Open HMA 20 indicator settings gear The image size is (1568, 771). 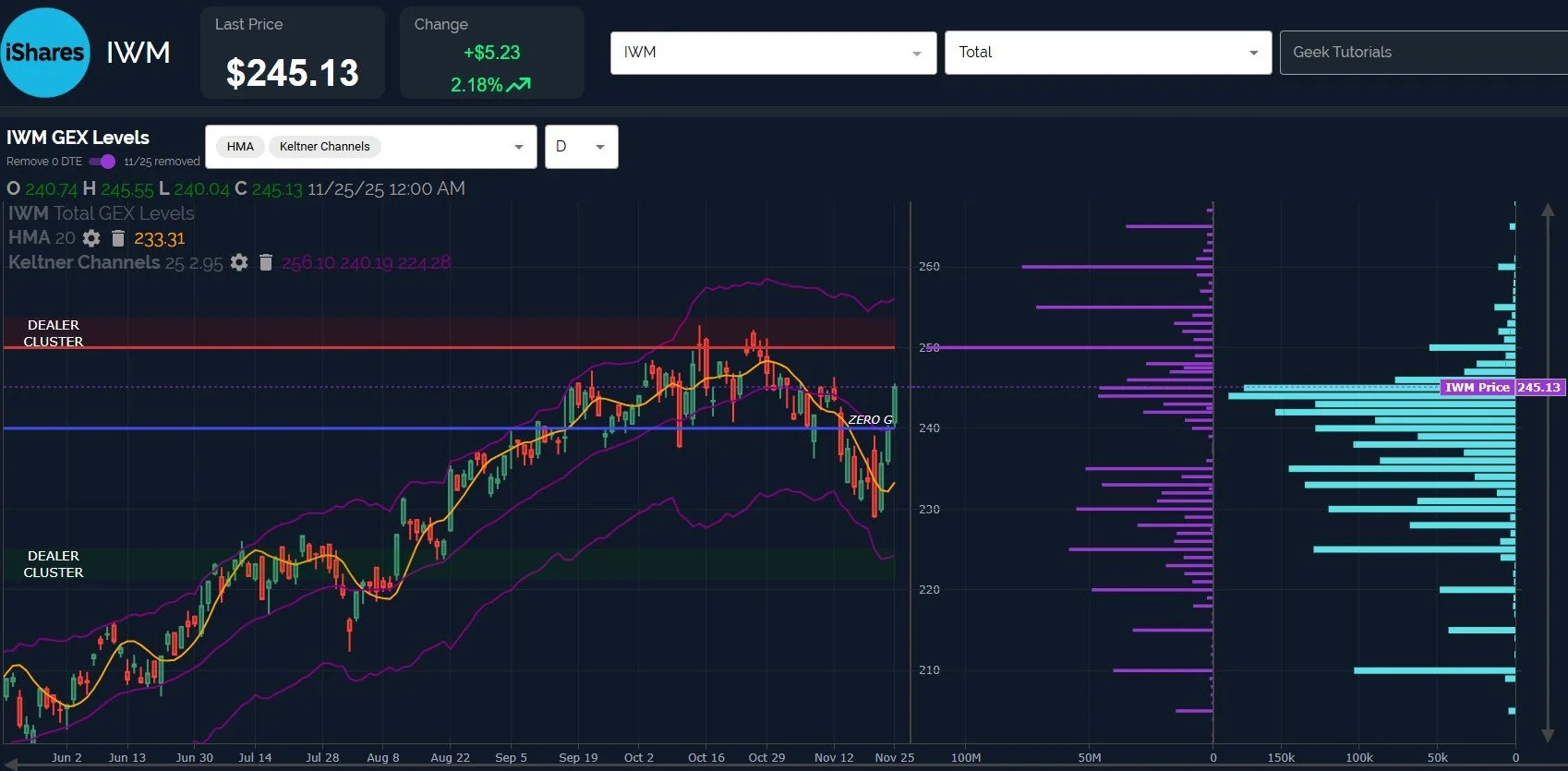click(x=91, y=238)
